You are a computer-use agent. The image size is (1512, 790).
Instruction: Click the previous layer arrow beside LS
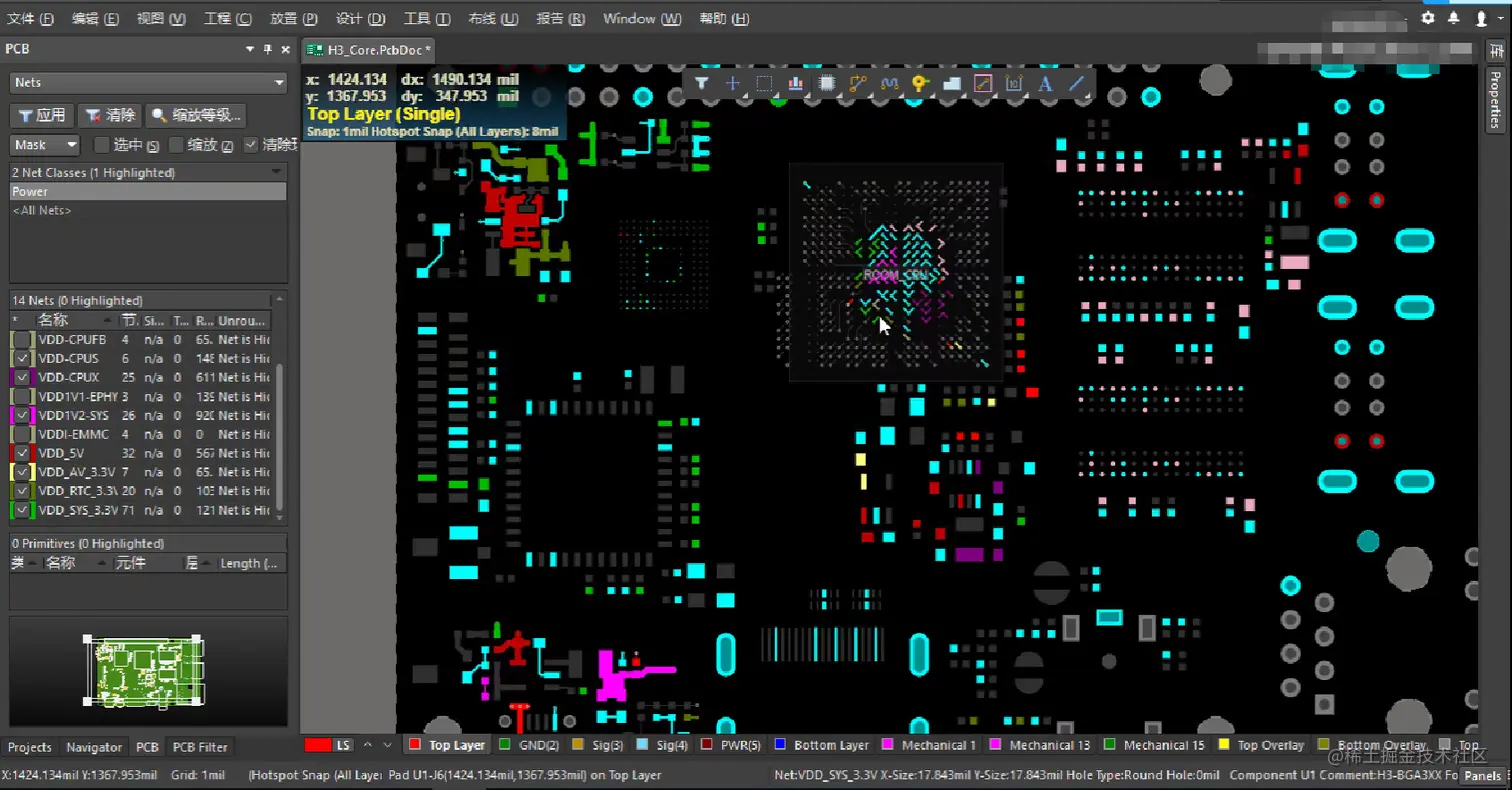367,745
